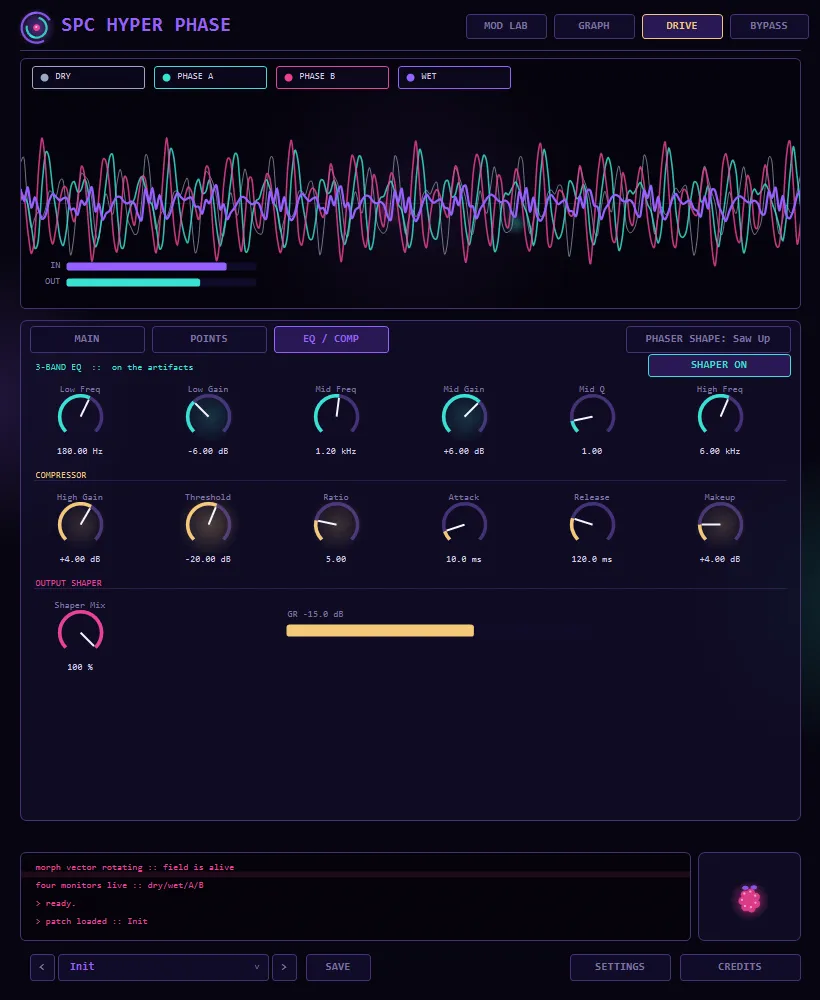Open SETTINGS

(620, 967)
